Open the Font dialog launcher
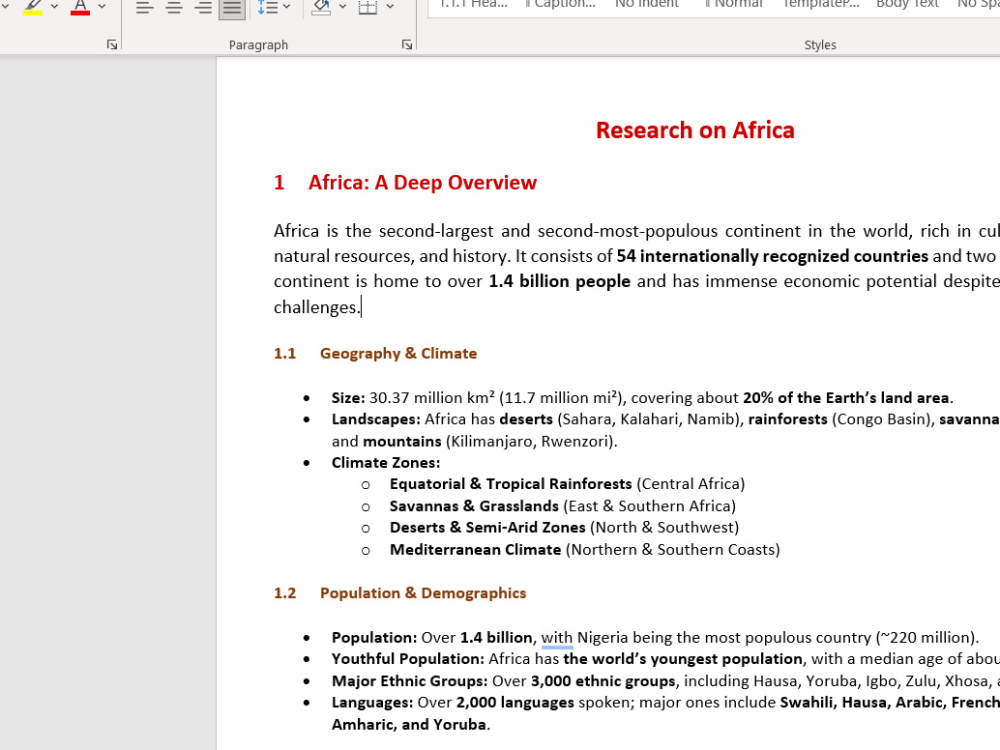Image resolution: width=1000 pixels, height=750 pixels. tap(112, 45)
